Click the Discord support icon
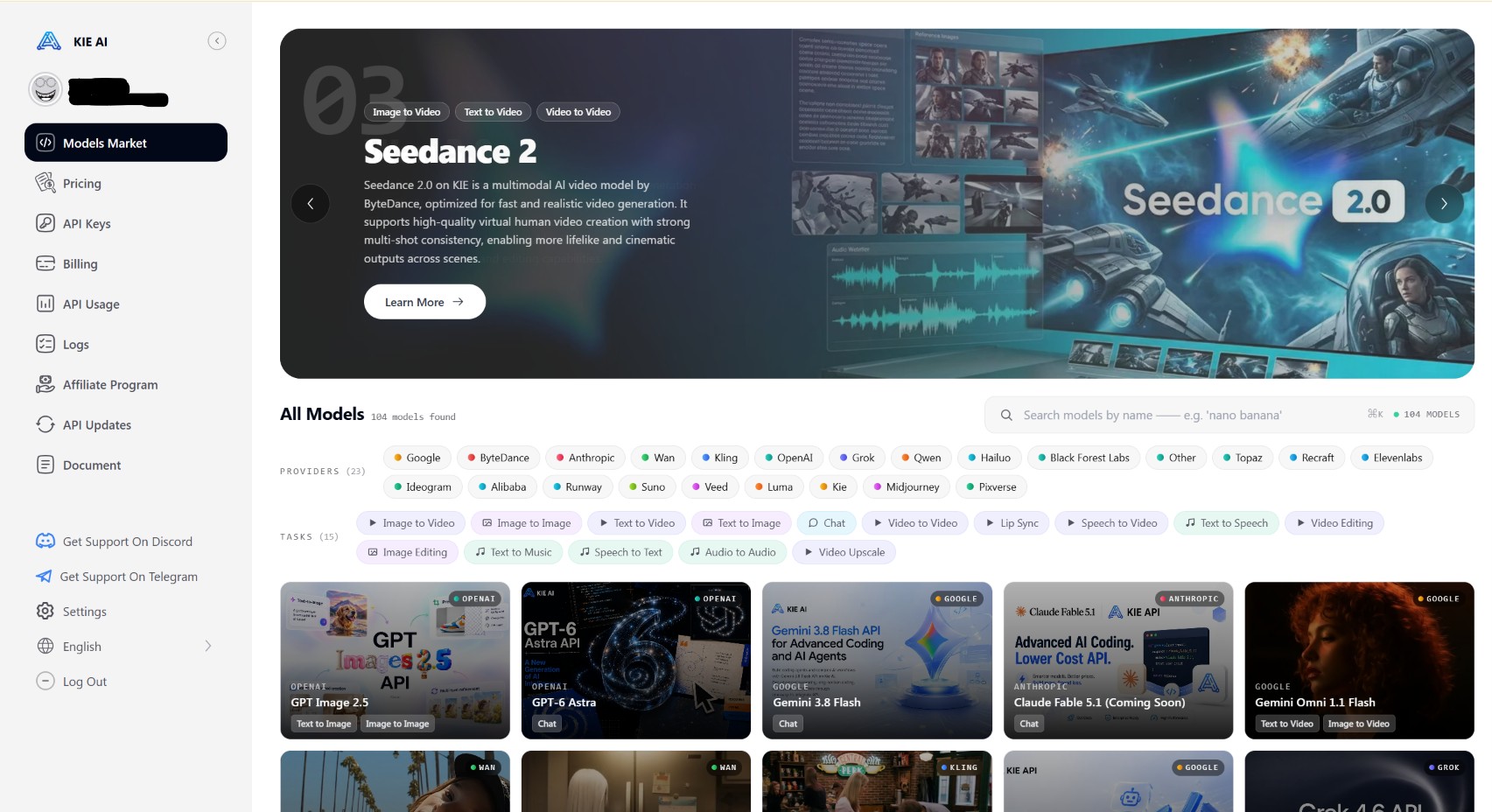Image resolution: width=1492 pixels, height=812 pixels. pos(46,541)
